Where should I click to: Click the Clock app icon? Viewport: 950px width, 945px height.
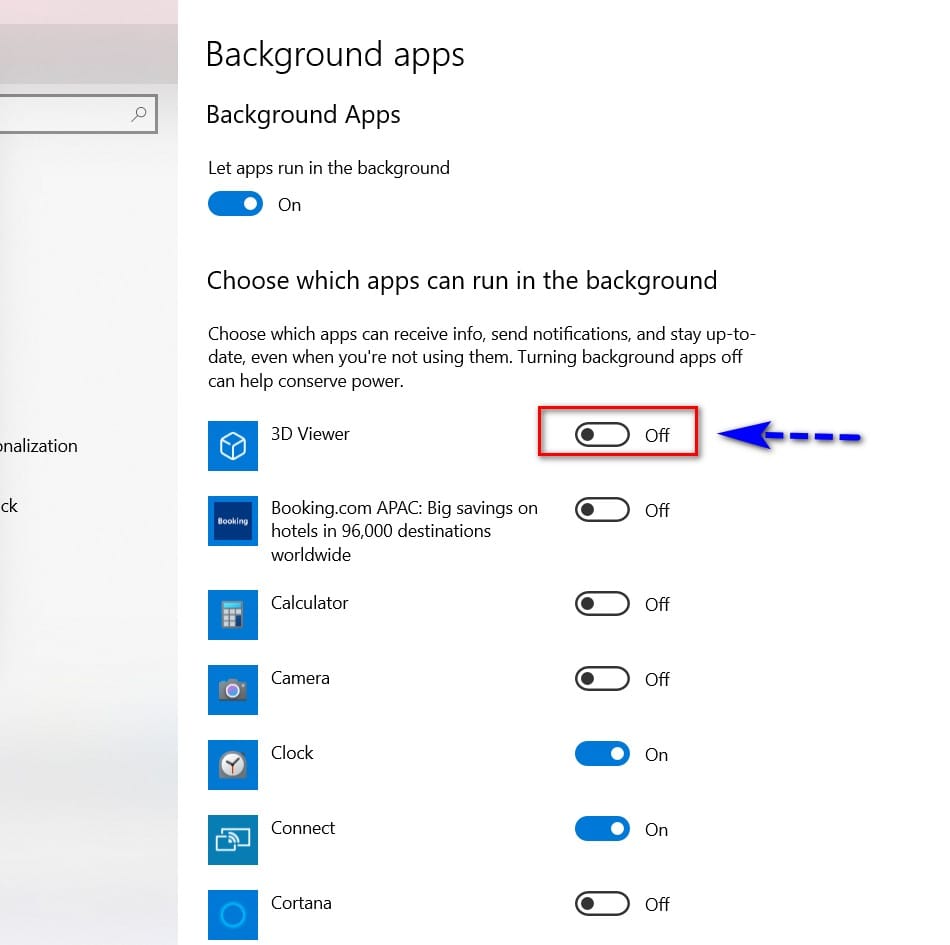pyautogui.click(x=233, y=765)
